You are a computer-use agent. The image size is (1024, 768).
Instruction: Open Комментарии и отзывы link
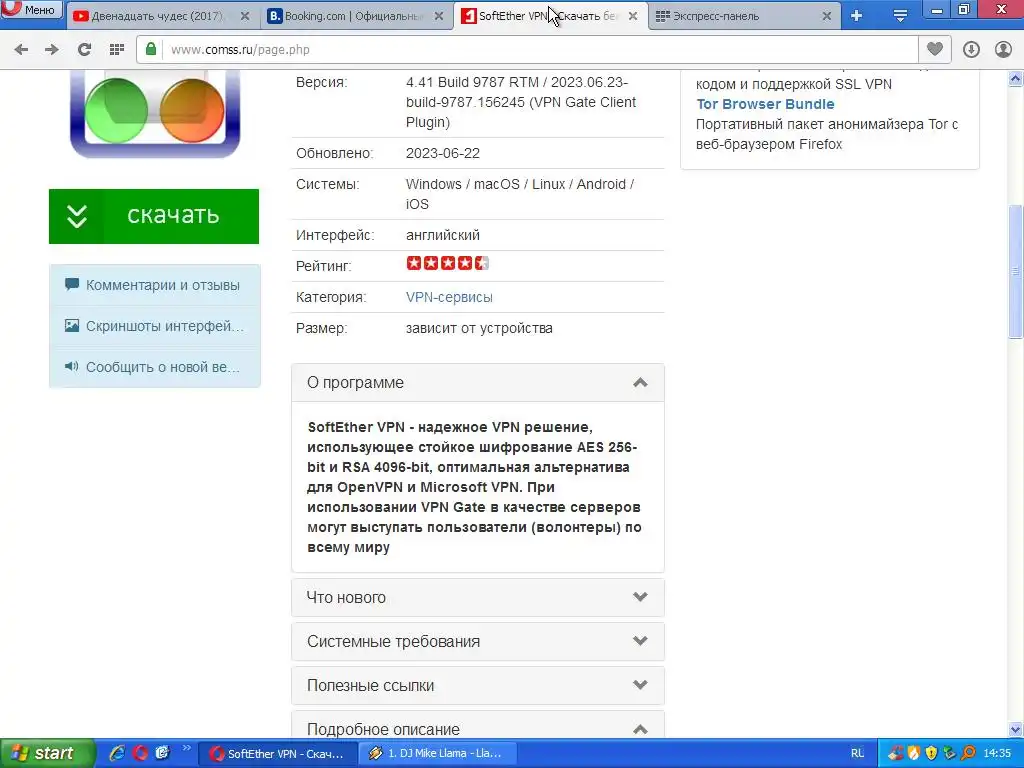pyautogui.click(x=163, y=285)
